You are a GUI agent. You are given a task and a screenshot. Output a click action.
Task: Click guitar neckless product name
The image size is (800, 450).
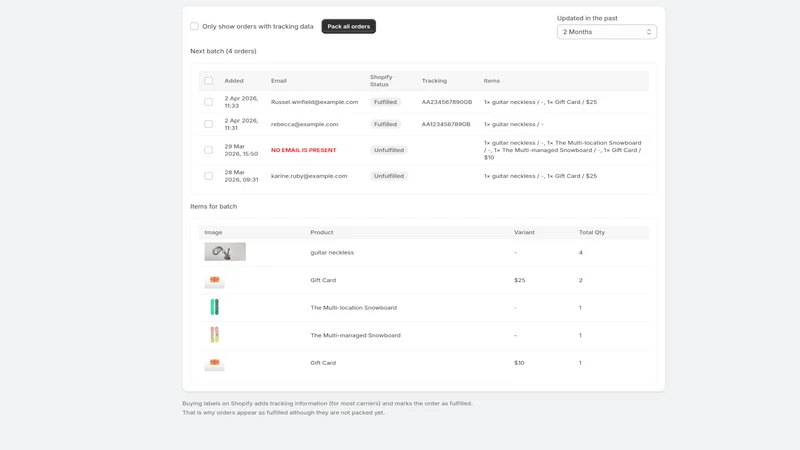pos(332,253)
